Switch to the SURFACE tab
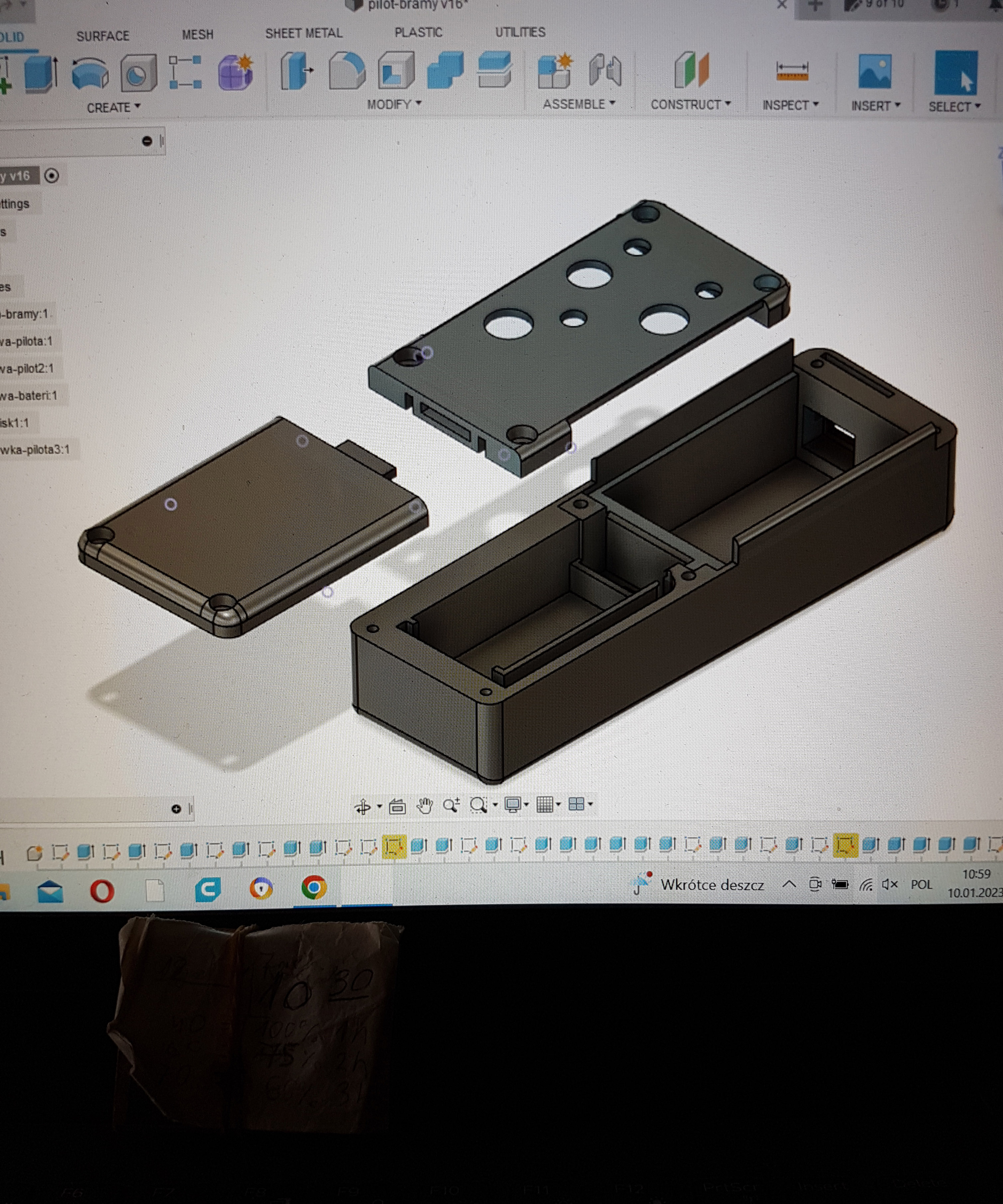 103,36
